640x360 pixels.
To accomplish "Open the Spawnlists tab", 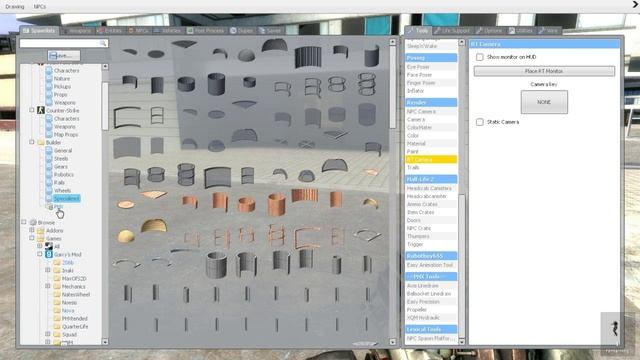I will tap(39, 31).
